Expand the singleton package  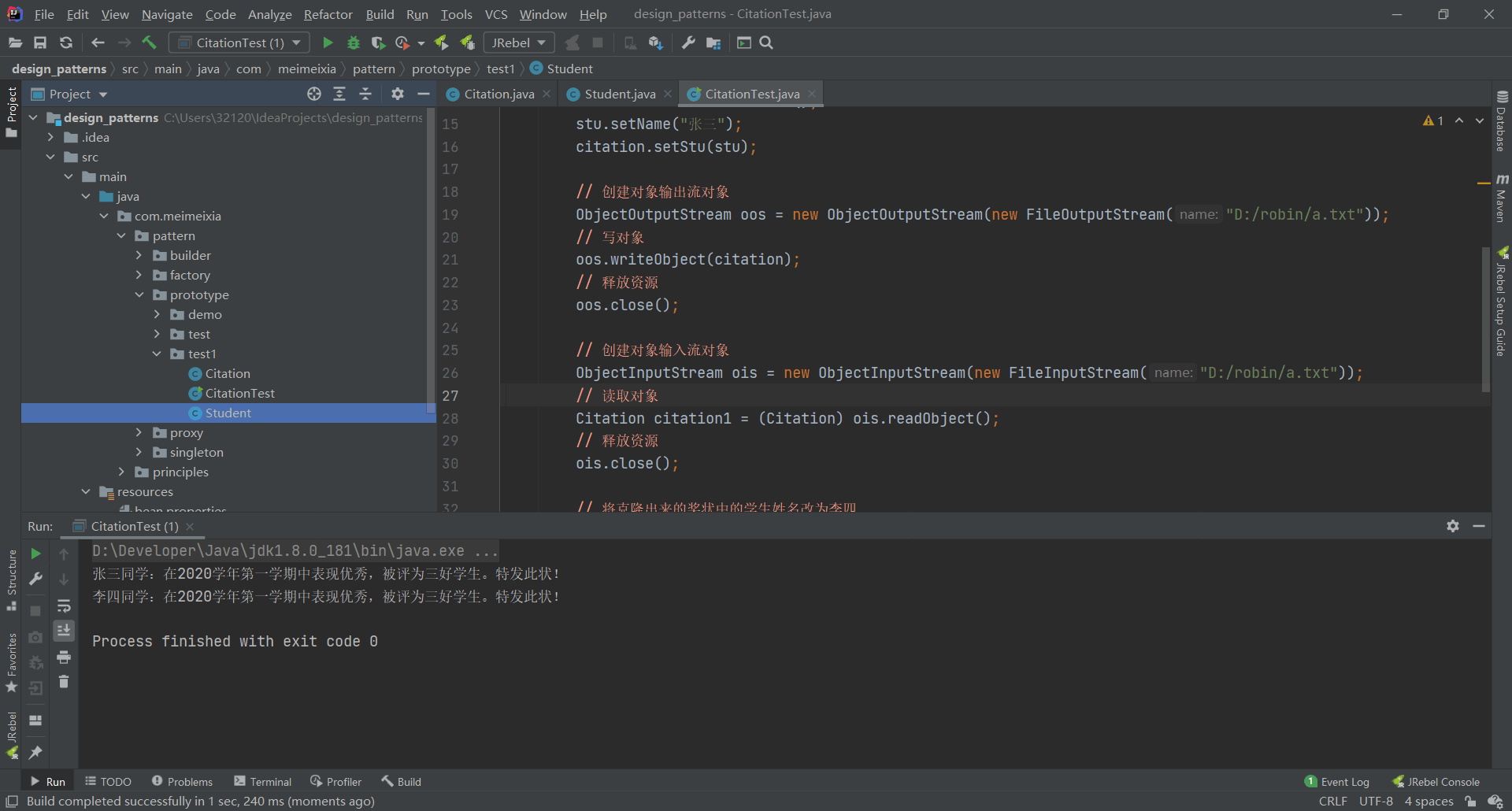tap(139, 452)
